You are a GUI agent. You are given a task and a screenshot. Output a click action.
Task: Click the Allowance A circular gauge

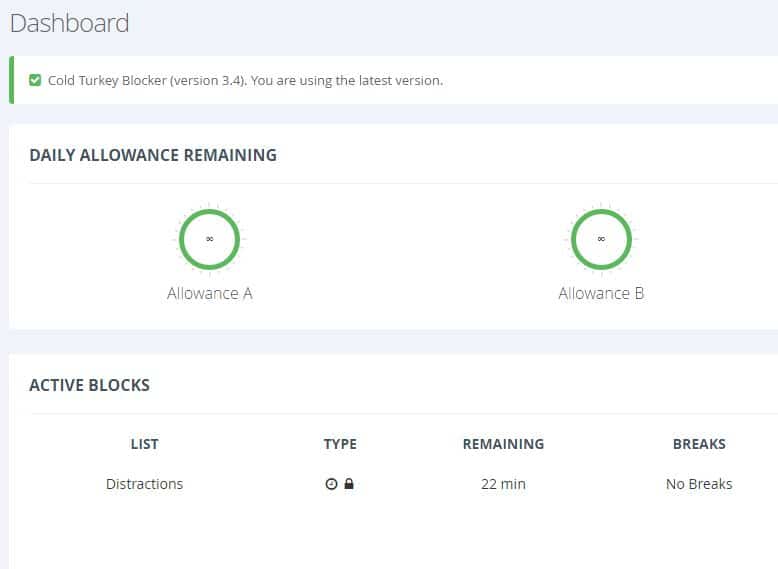(x=209, y=239)
